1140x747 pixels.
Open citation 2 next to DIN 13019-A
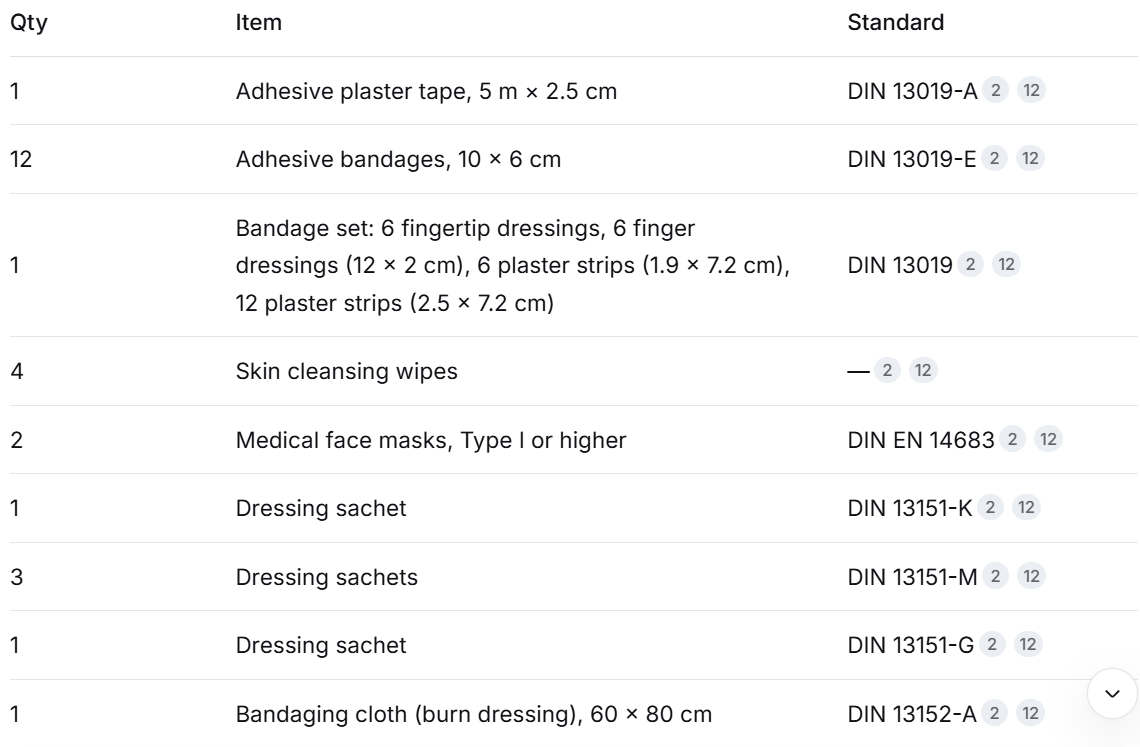click(x=995, y=90)
